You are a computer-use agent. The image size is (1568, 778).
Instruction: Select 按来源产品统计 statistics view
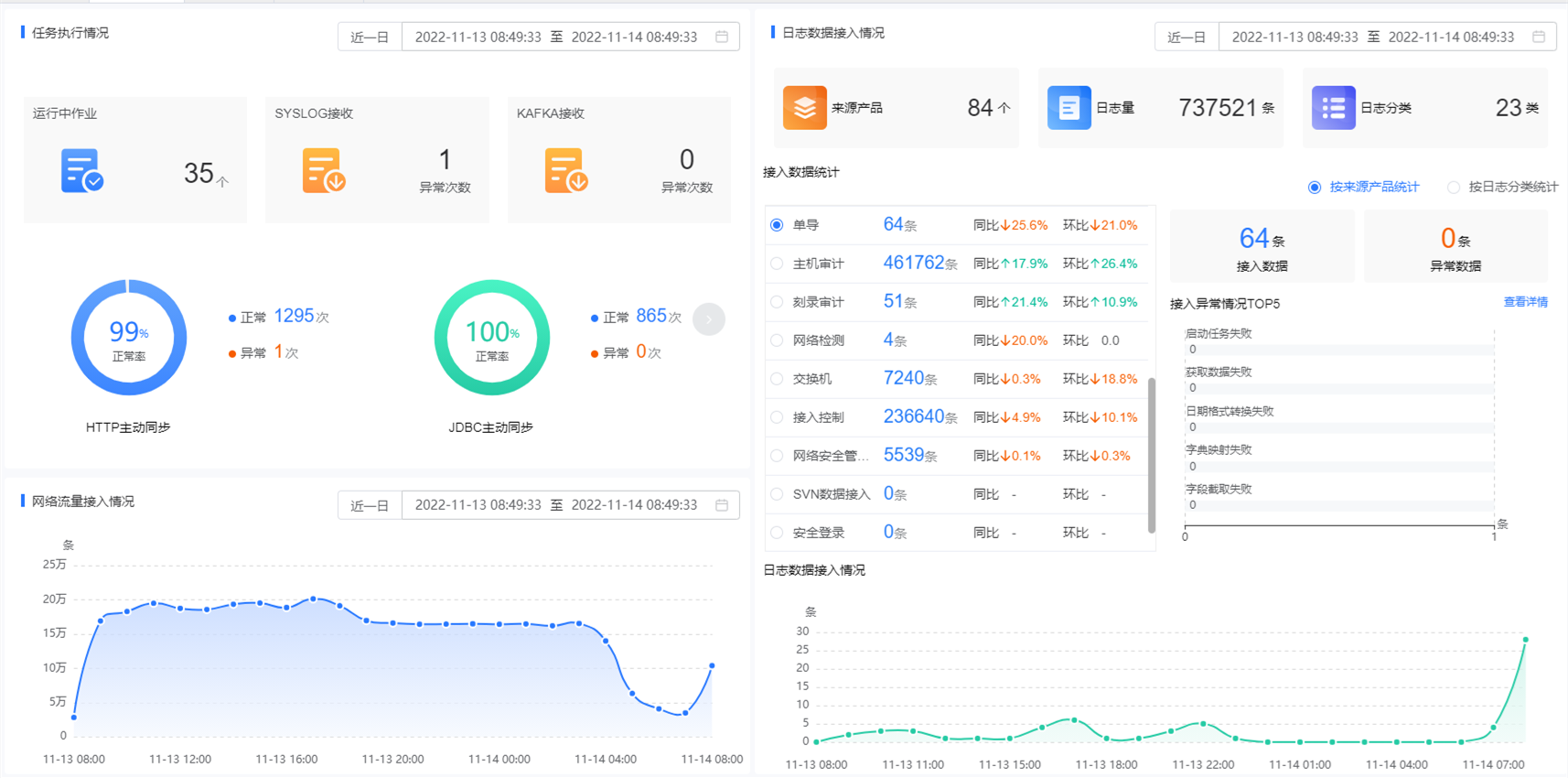click(1315, 188)
